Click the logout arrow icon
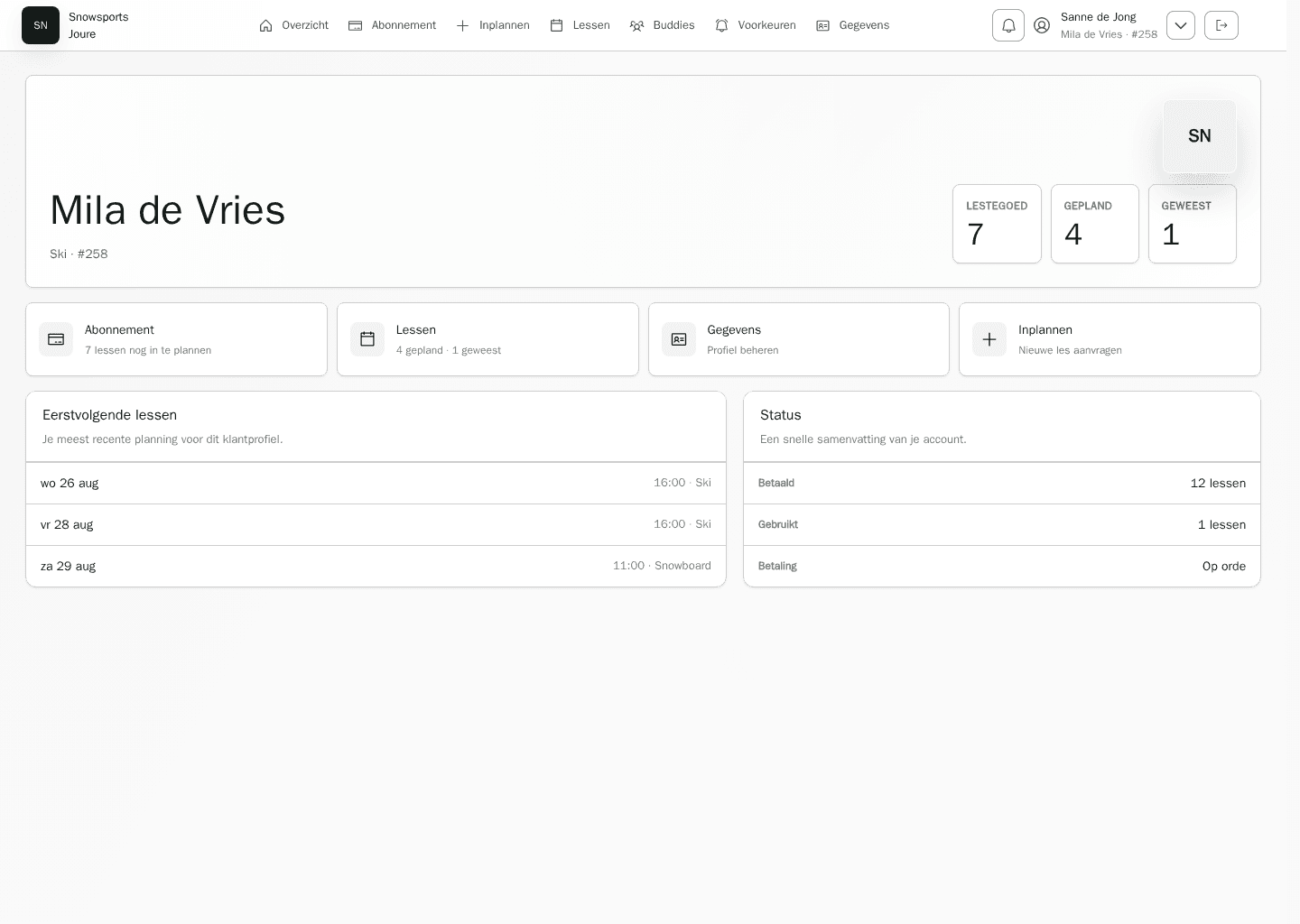 click(1221, 25)
